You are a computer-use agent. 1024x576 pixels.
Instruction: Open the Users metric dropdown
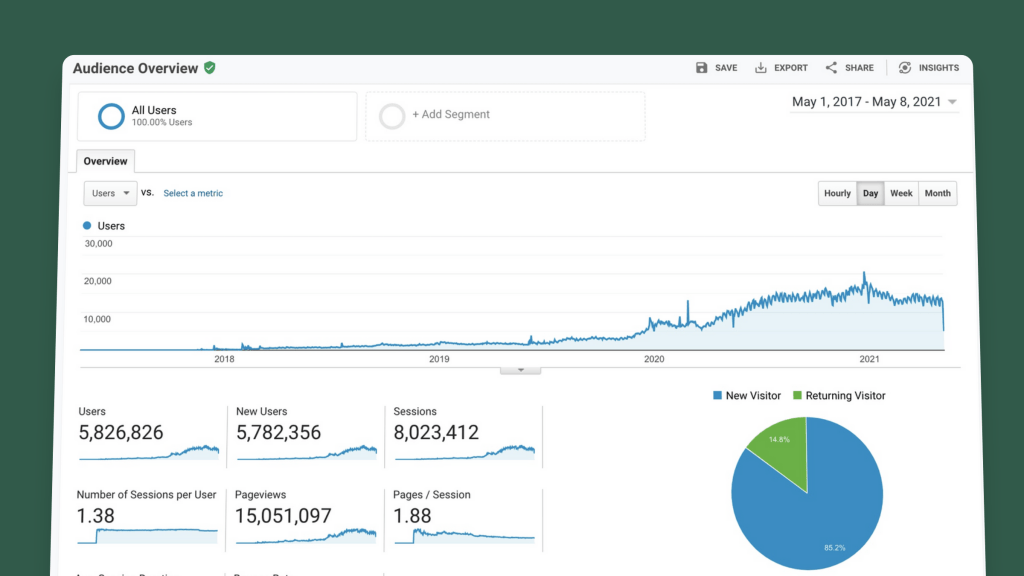pyautogui.click(x=110, y=194)
